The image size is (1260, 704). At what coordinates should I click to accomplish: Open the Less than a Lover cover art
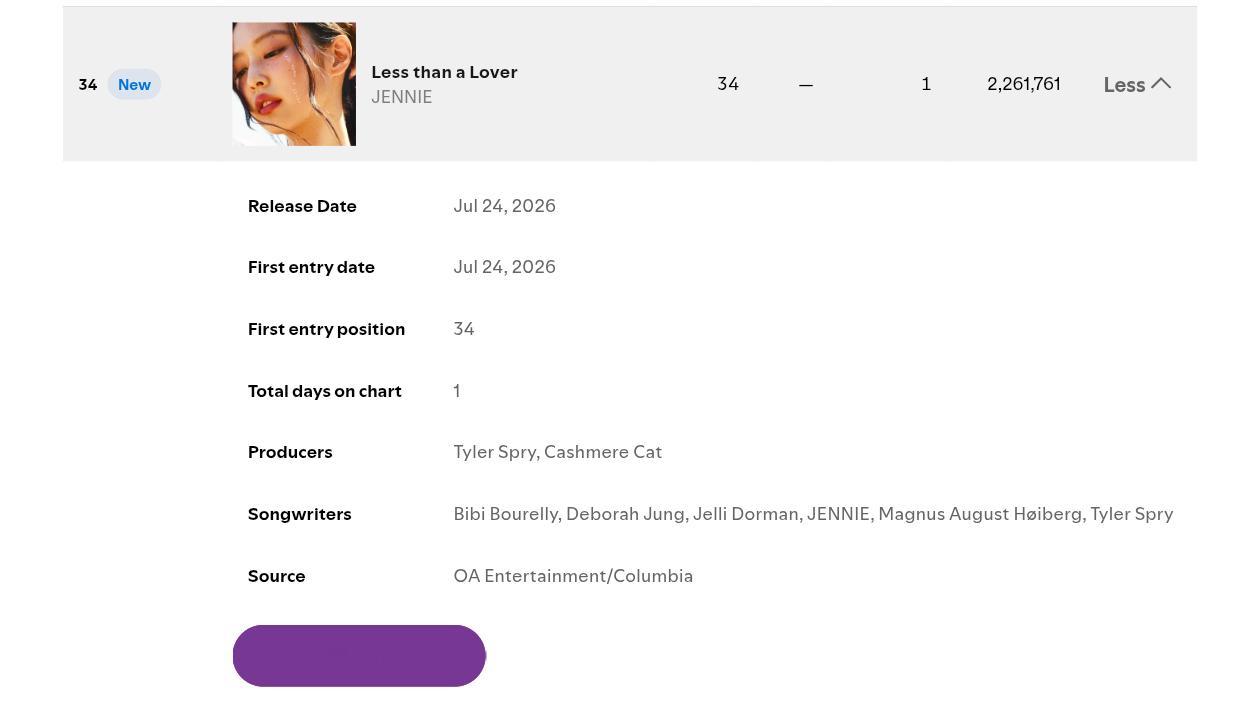(294, 84)
